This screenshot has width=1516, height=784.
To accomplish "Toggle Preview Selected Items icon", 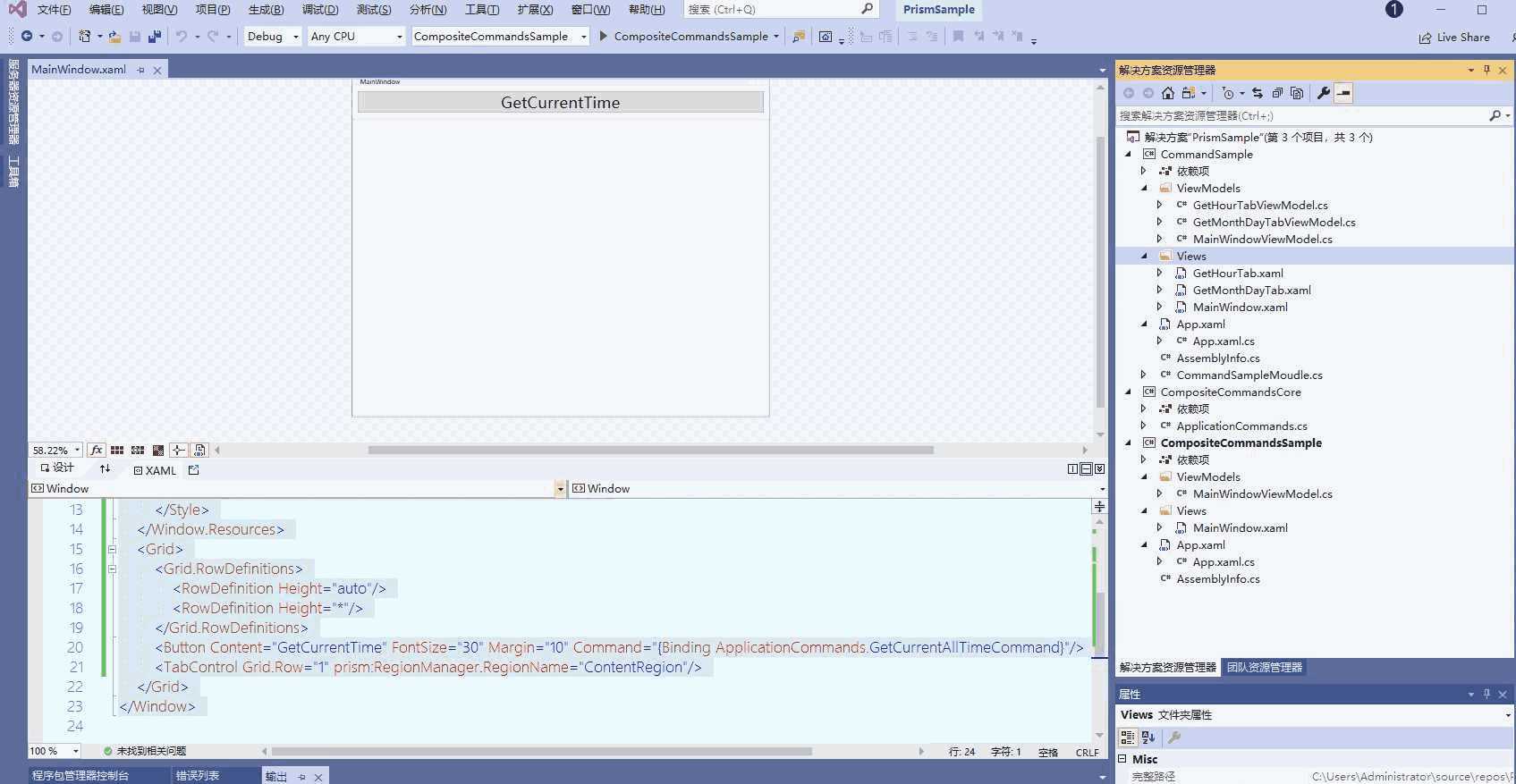I will (x=1343, y=93).
